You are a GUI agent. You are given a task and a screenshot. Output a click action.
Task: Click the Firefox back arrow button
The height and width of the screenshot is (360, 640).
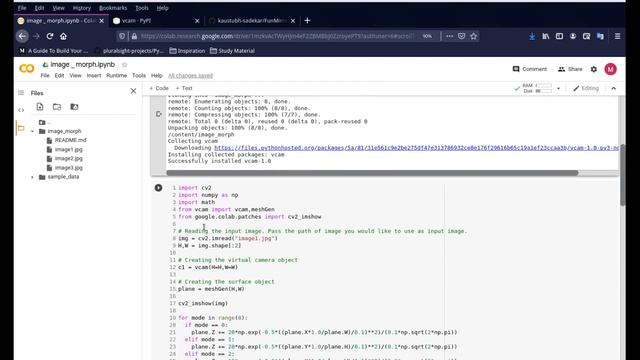(x=22, y=36)
